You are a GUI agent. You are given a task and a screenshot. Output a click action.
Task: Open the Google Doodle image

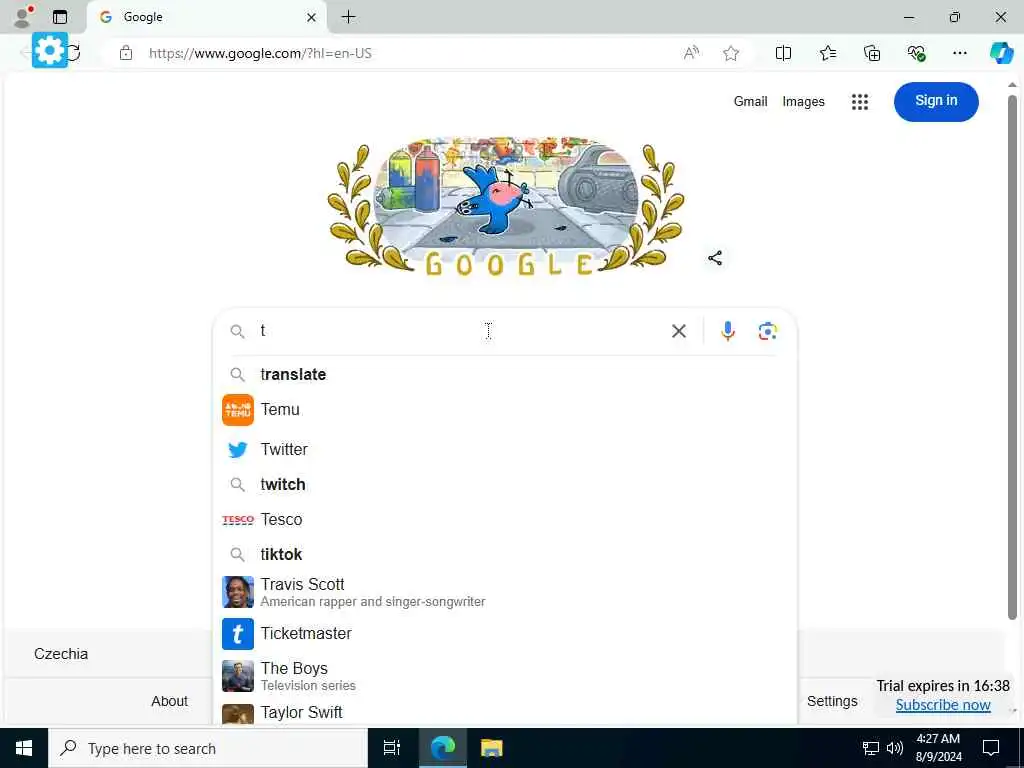click(505, 204)
